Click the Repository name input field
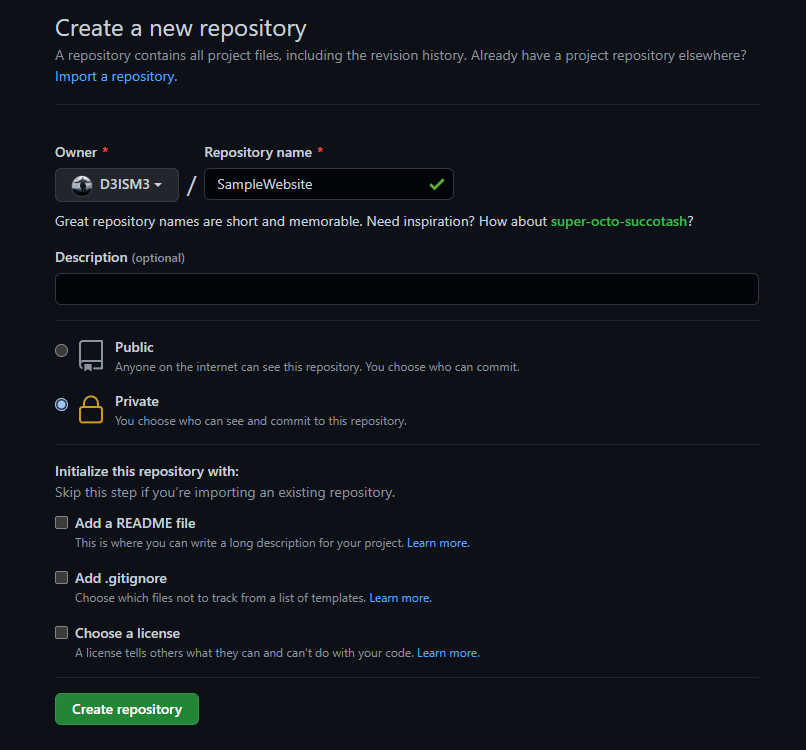This screenshot has width=806, height=750. coord(315,184)
